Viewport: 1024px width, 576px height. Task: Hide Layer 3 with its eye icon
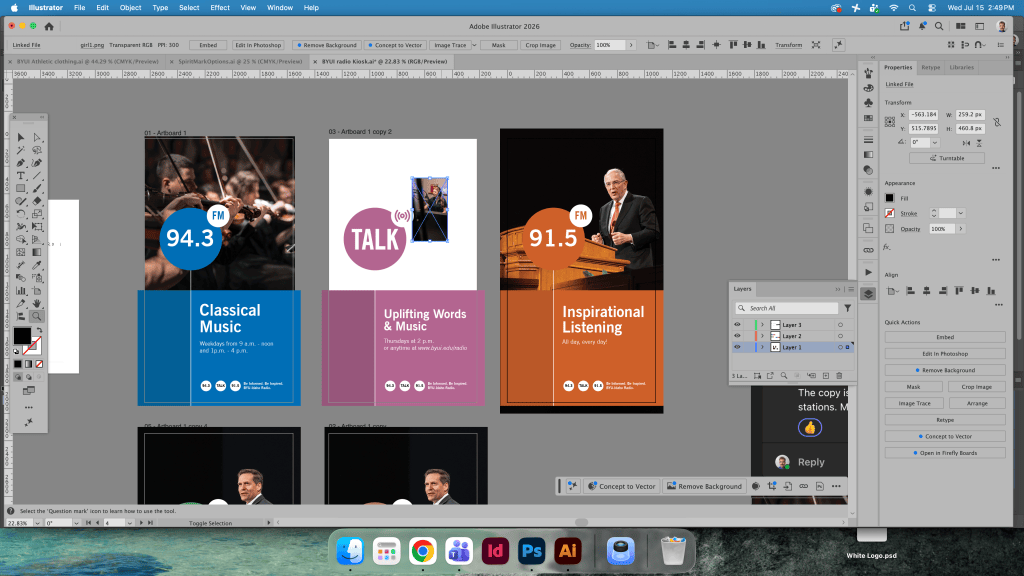737,325
